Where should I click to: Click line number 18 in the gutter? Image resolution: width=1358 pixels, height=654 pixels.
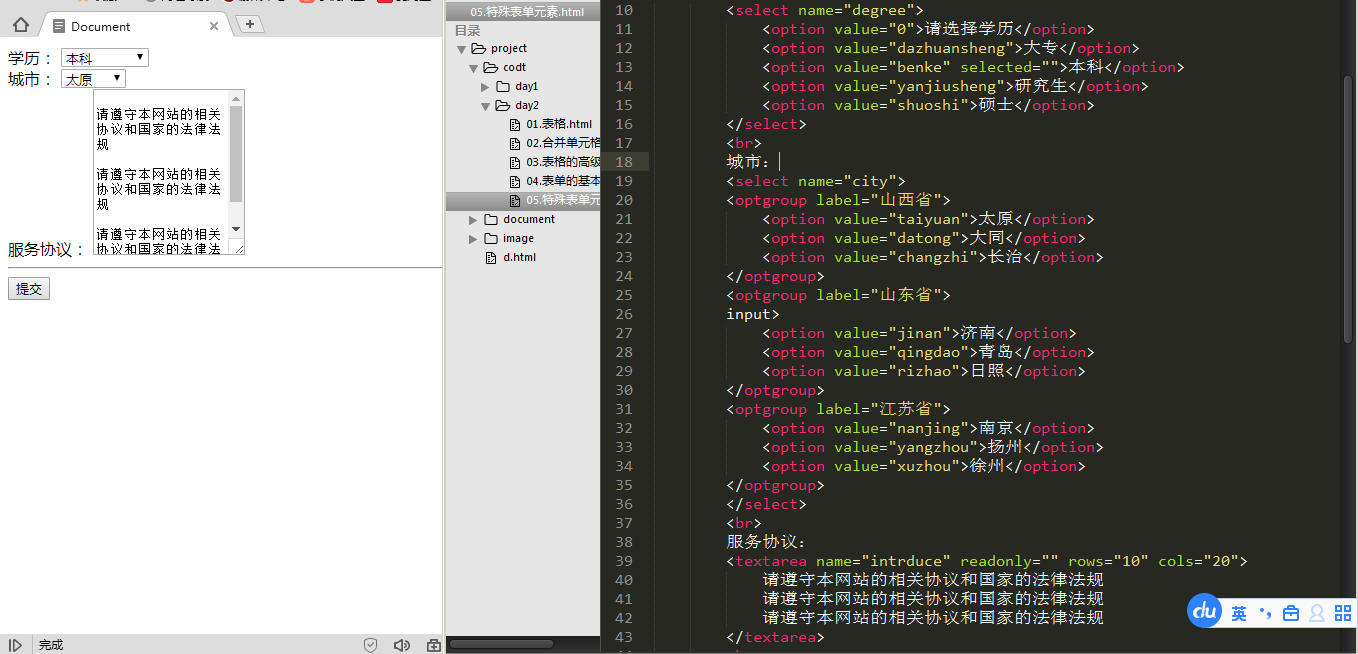click(x=625, y=162)
